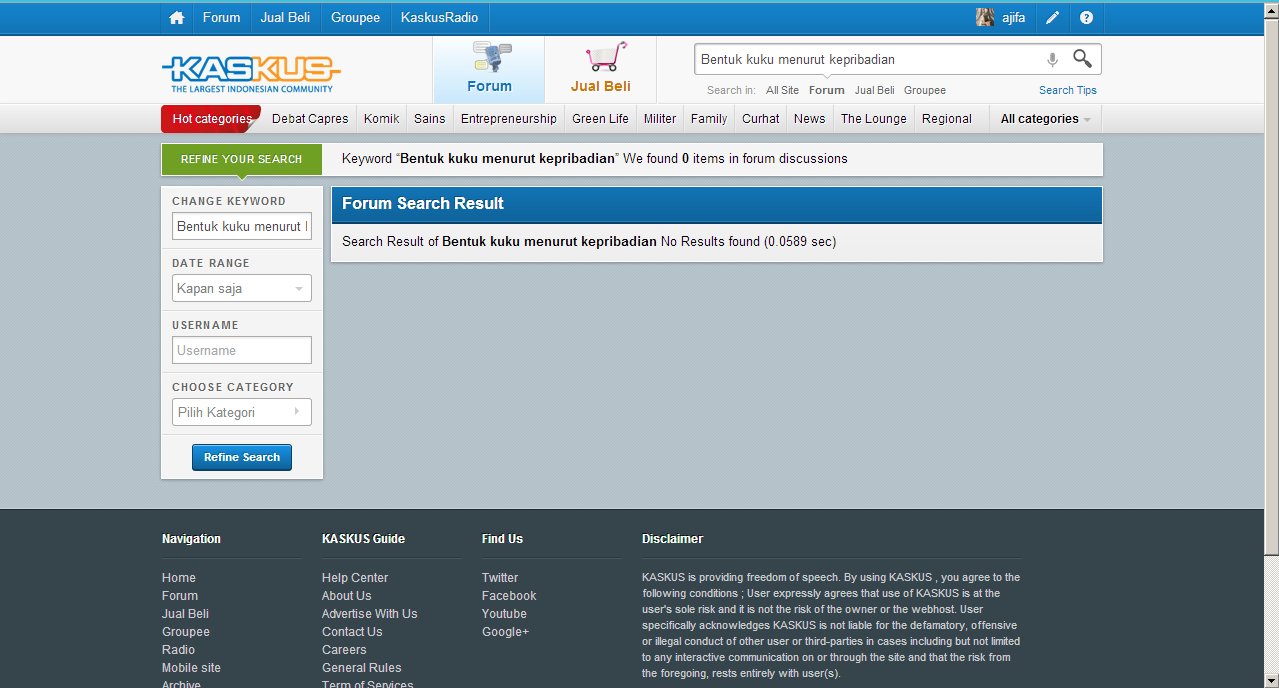Click the home icon in top bar

[177, 18]
